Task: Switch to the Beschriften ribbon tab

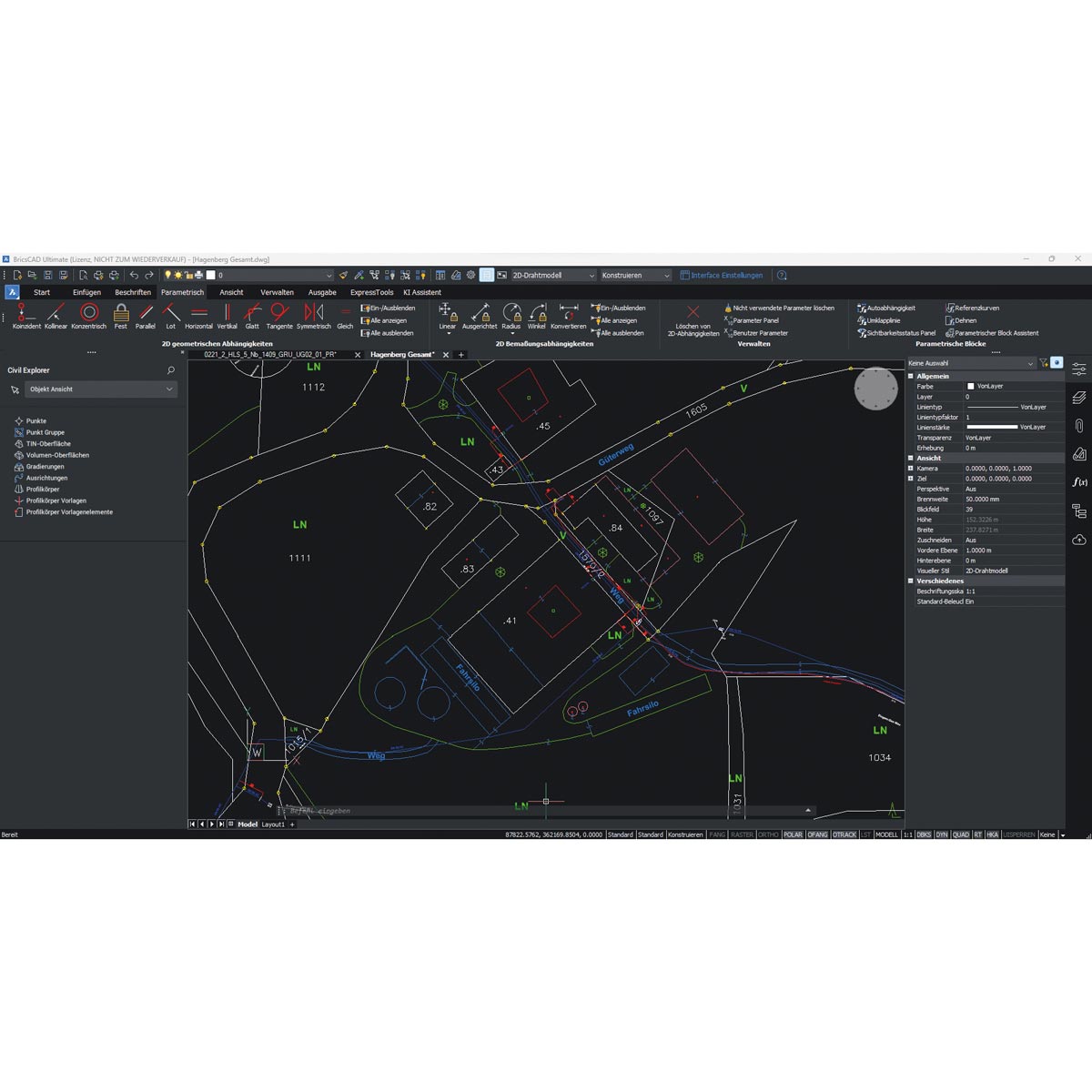Action: coord(133,292)
